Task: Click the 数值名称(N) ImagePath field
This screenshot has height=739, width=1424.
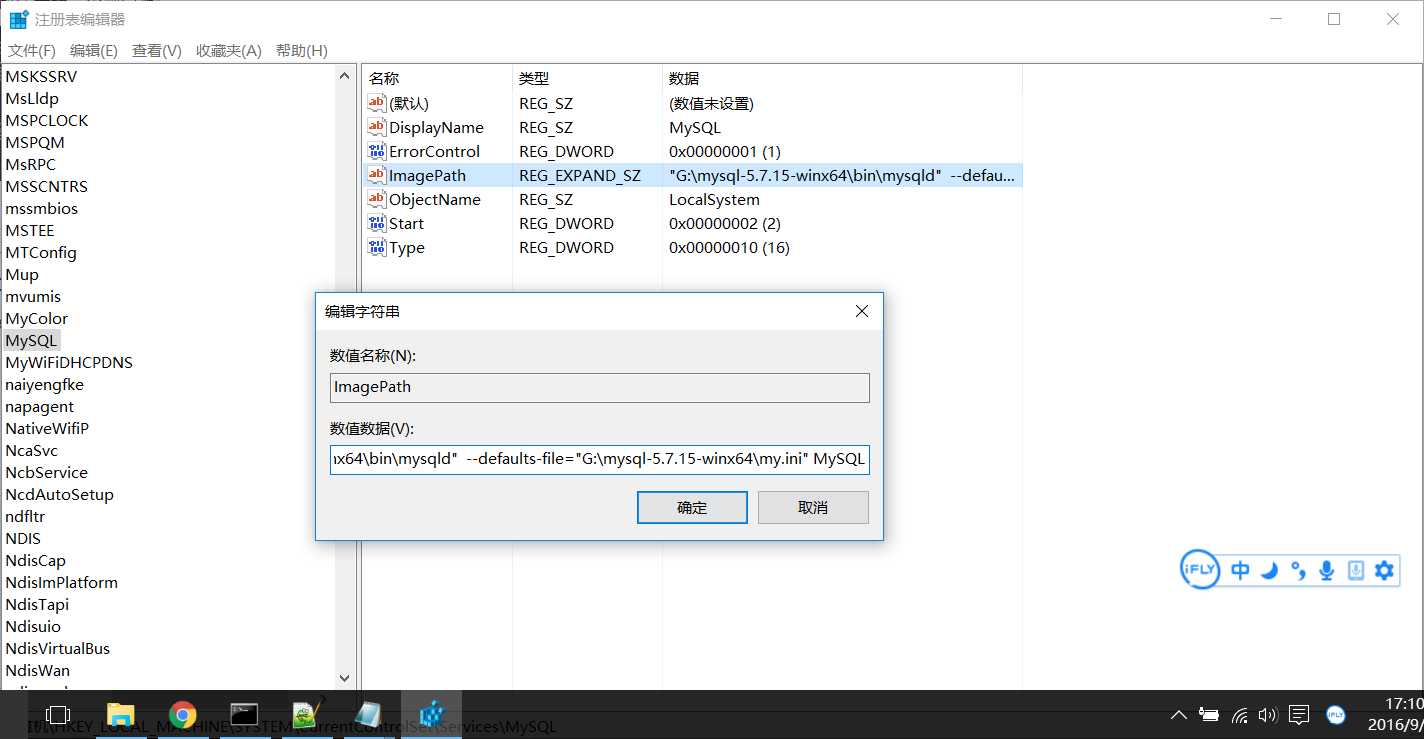Action: [600, 388]
